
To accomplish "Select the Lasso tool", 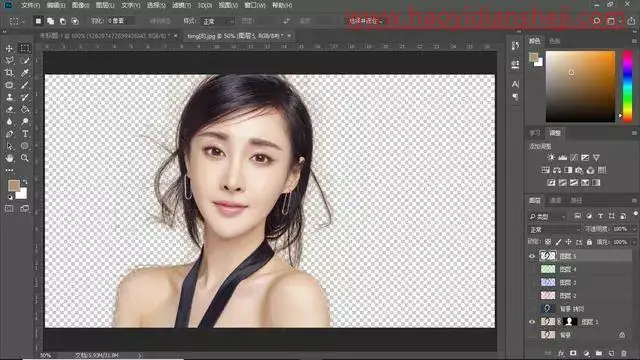I will 9,60.
